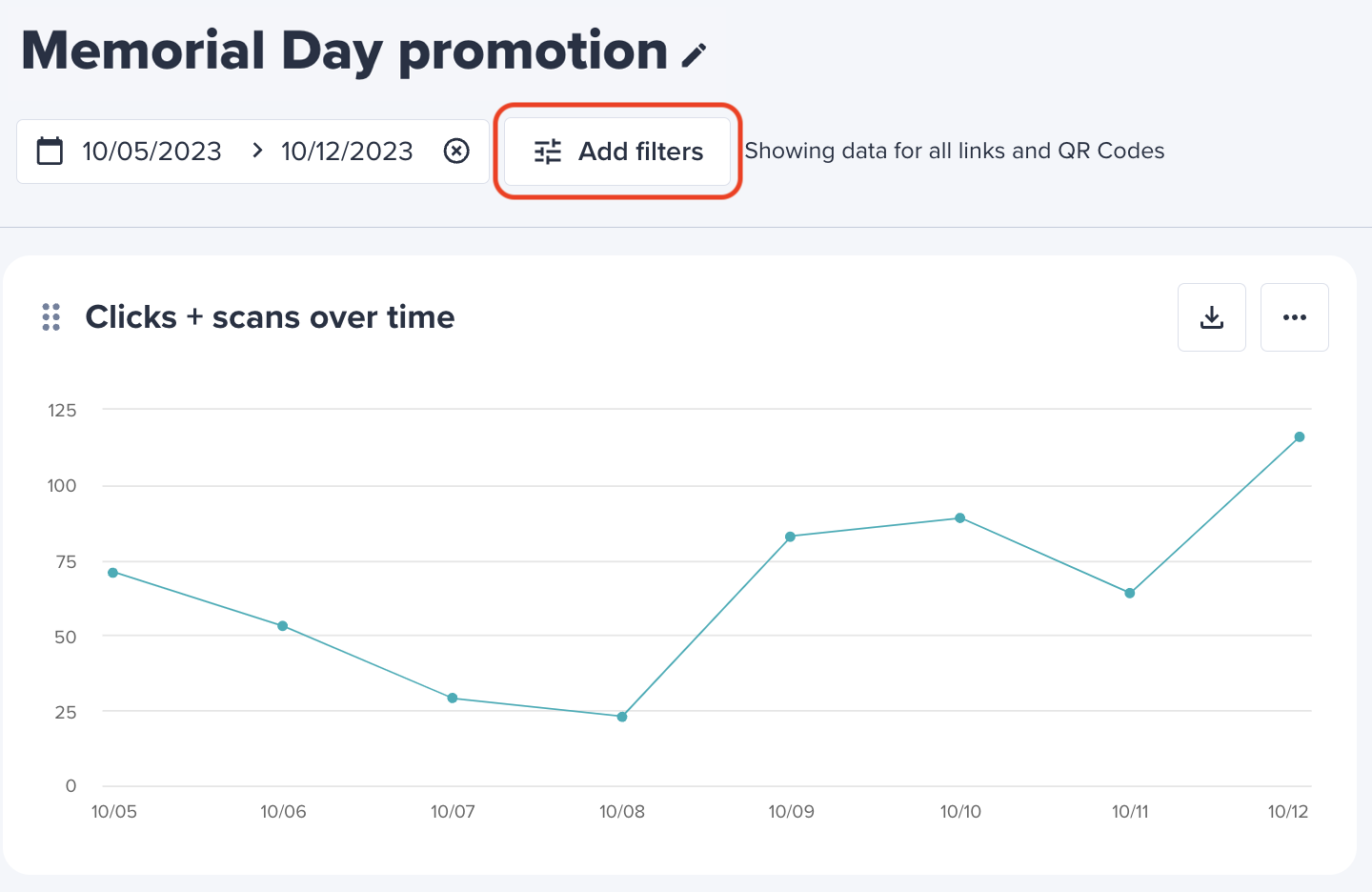
Task: Open the calendar date picker icon
Action: pos(50,151)
